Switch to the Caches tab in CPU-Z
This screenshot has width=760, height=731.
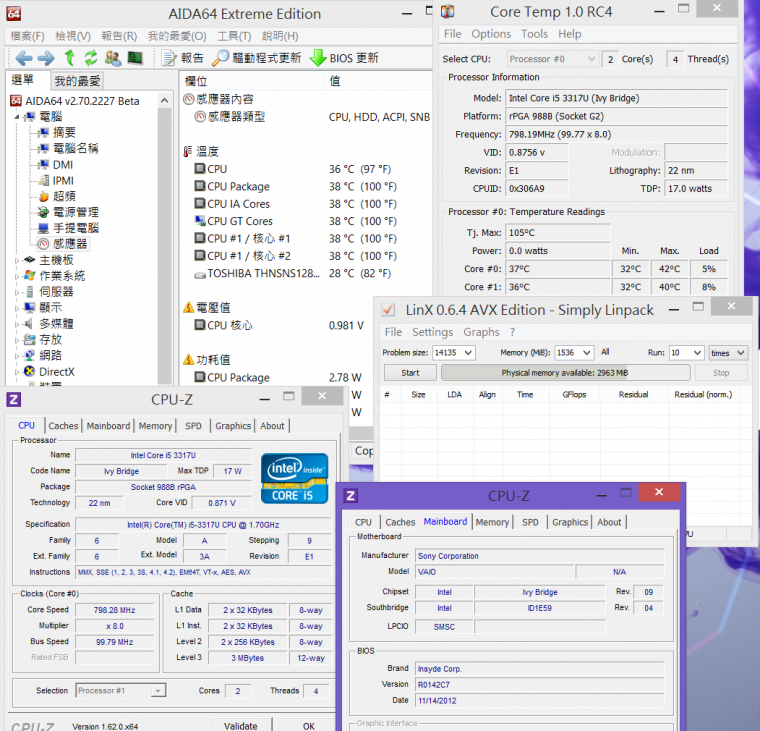(63, 426)
